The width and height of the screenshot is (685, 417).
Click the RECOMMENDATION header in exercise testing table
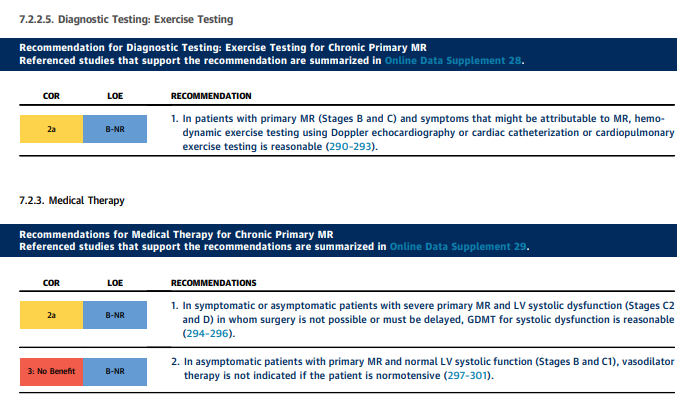click(x=211, y=96)
